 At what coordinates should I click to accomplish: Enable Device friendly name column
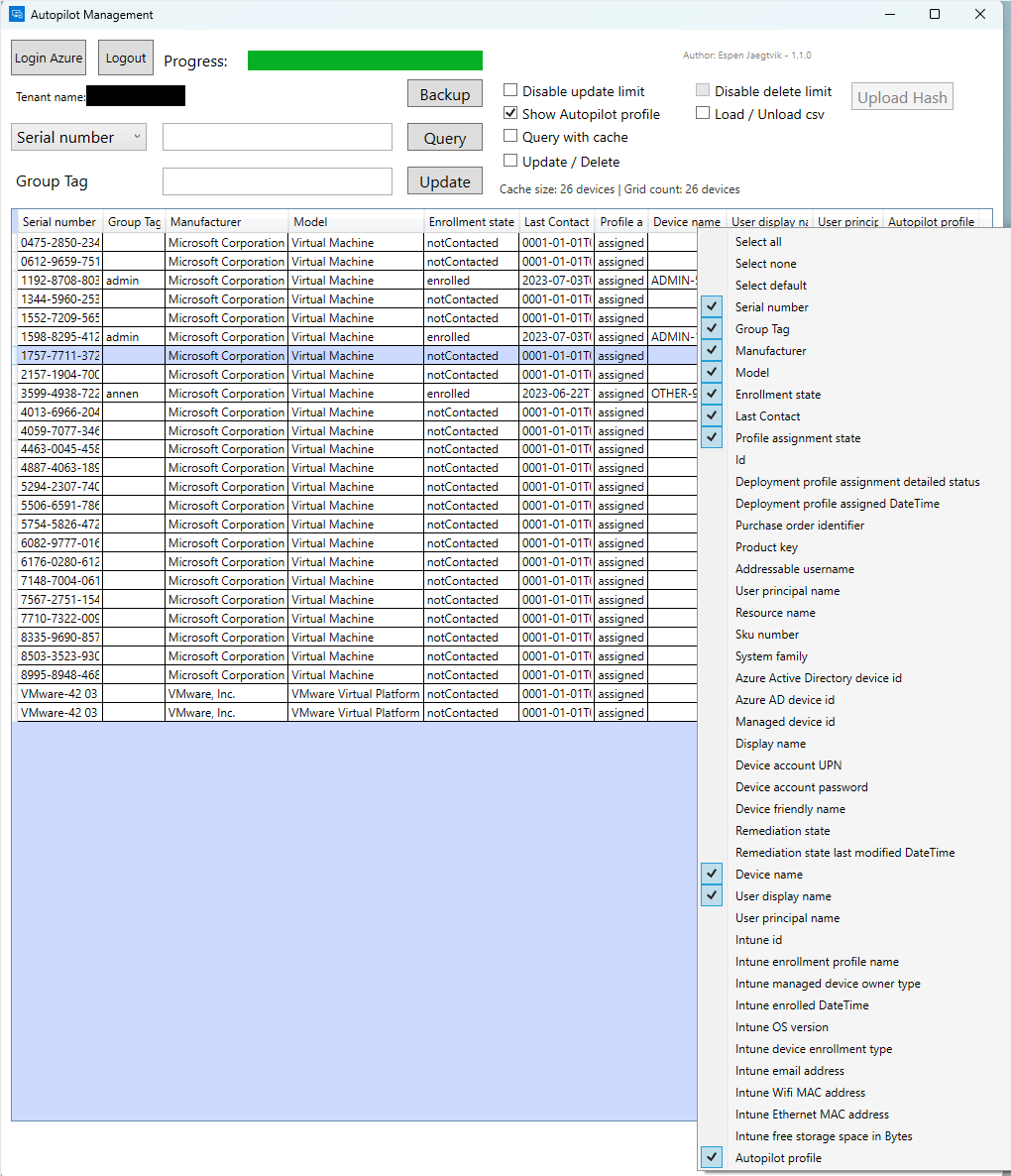click(791, 808)
